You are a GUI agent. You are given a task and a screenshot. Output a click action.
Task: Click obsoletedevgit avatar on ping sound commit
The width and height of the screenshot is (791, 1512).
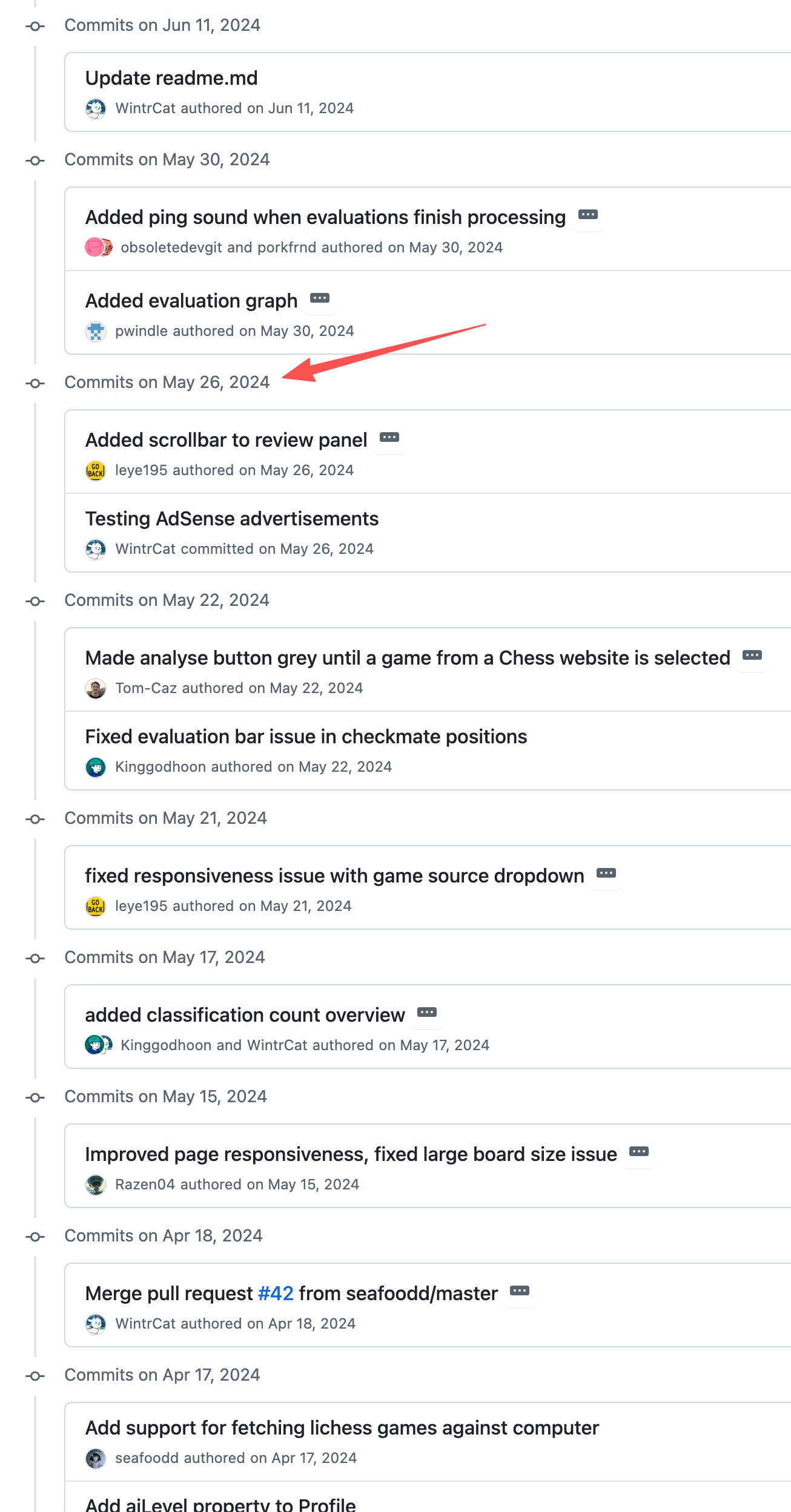click(94, 248)
